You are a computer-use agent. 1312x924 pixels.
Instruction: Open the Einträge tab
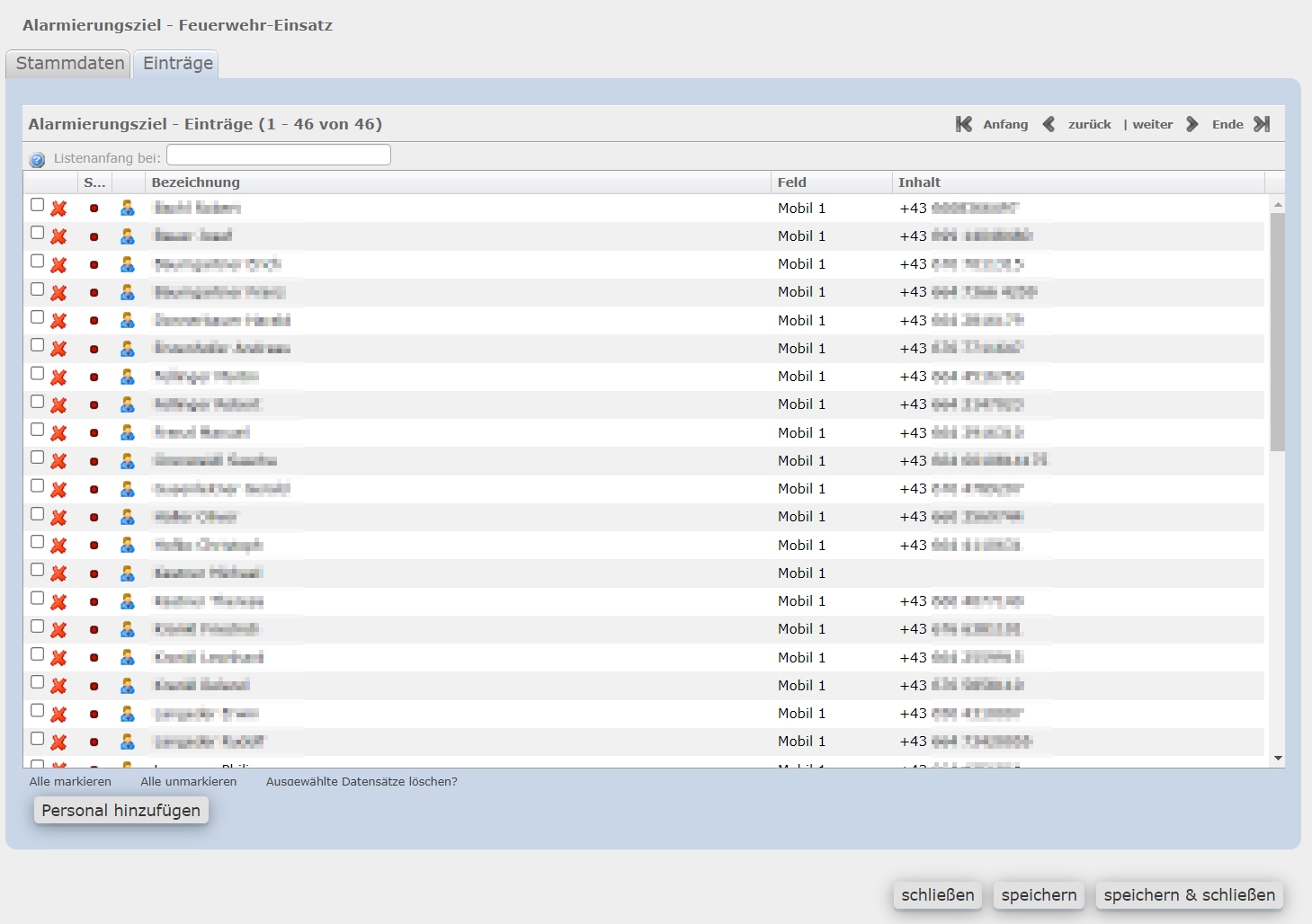(177, 64)
